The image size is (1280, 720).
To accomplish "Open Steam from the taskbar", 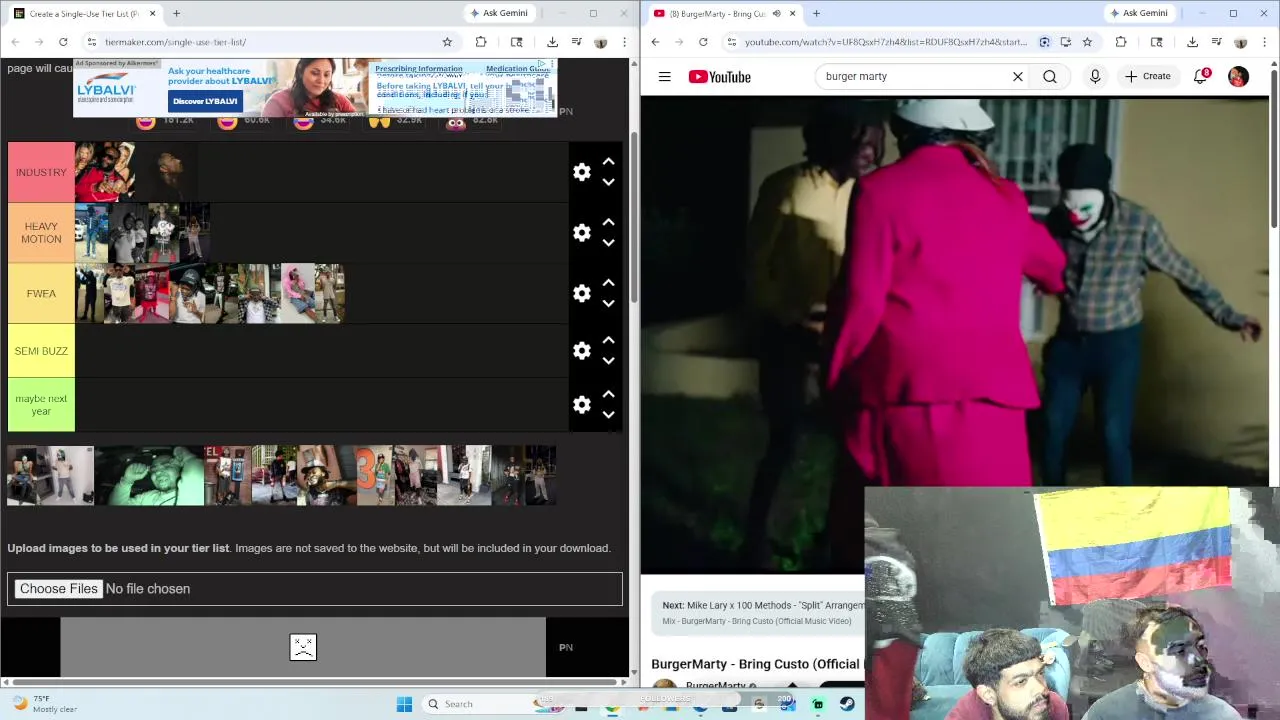I will (x=847, y=704).
